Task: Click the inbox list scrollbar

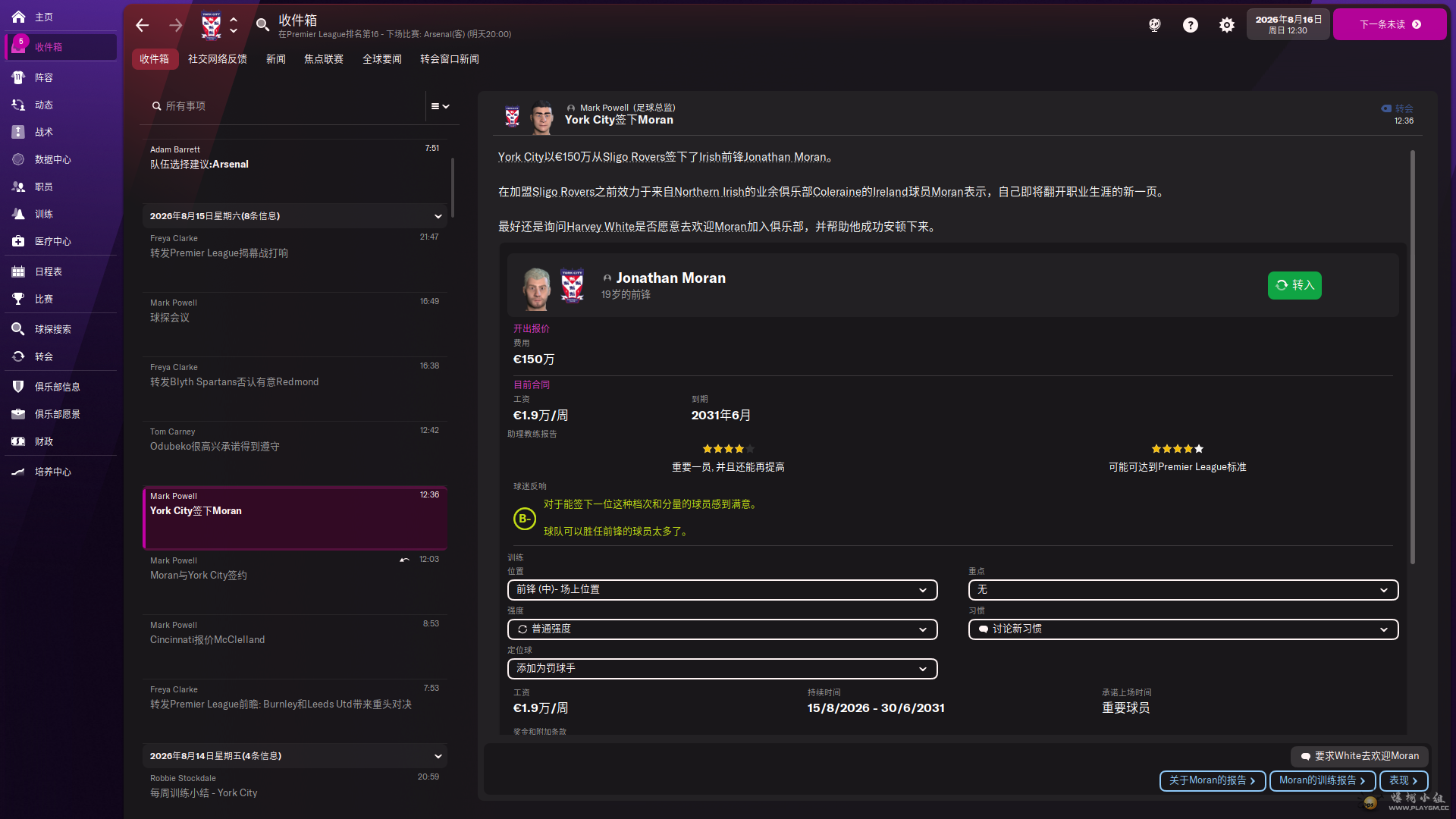Action: tap(452, 187)
